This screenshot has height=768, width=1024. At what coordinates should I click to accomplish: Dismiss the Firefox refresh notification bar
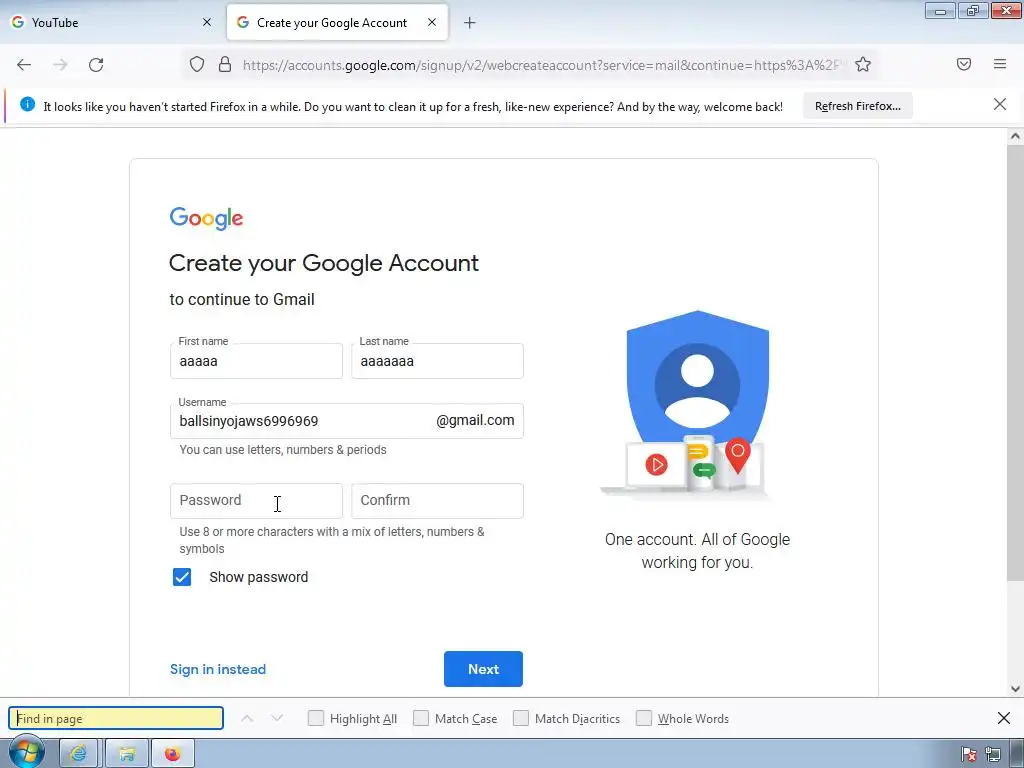(999, 104)
